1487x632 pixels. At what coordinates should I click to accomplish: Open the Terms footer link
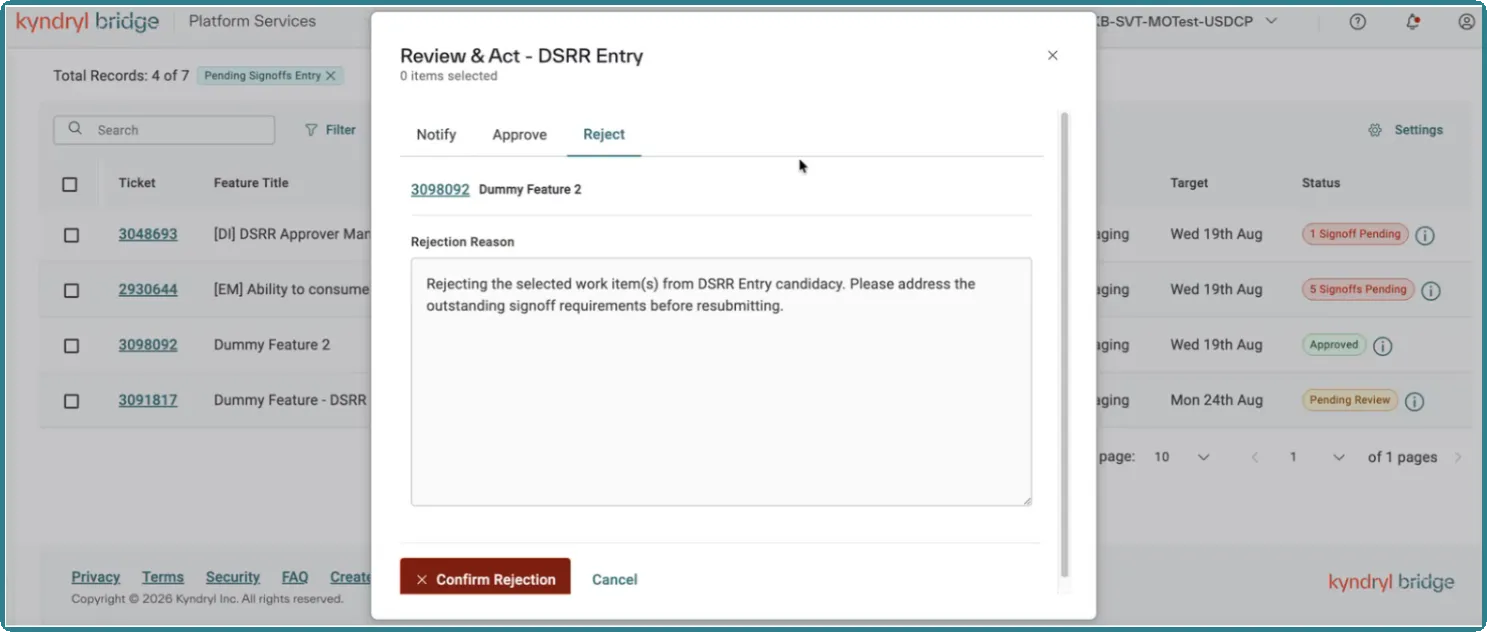pyautogui.click(x=163, y=577)
